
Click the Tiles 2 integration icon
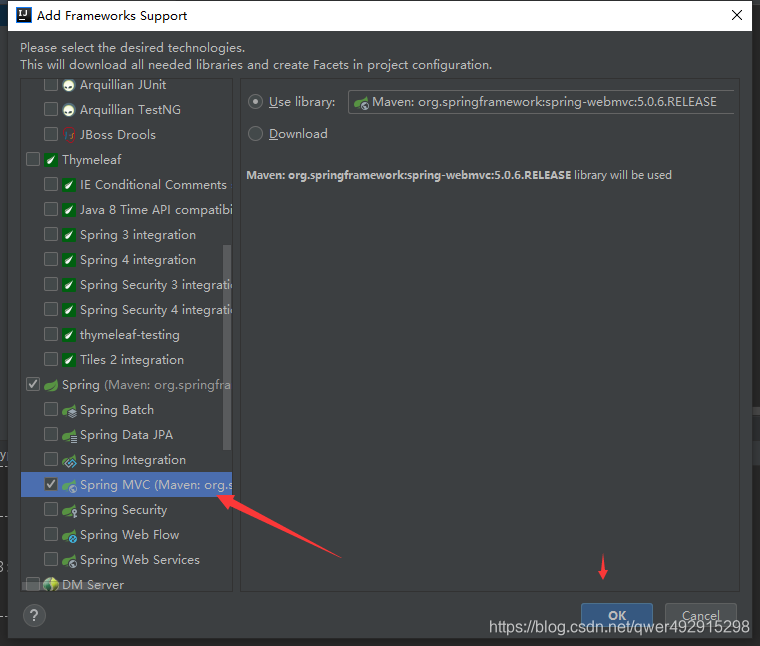point(69,360)
